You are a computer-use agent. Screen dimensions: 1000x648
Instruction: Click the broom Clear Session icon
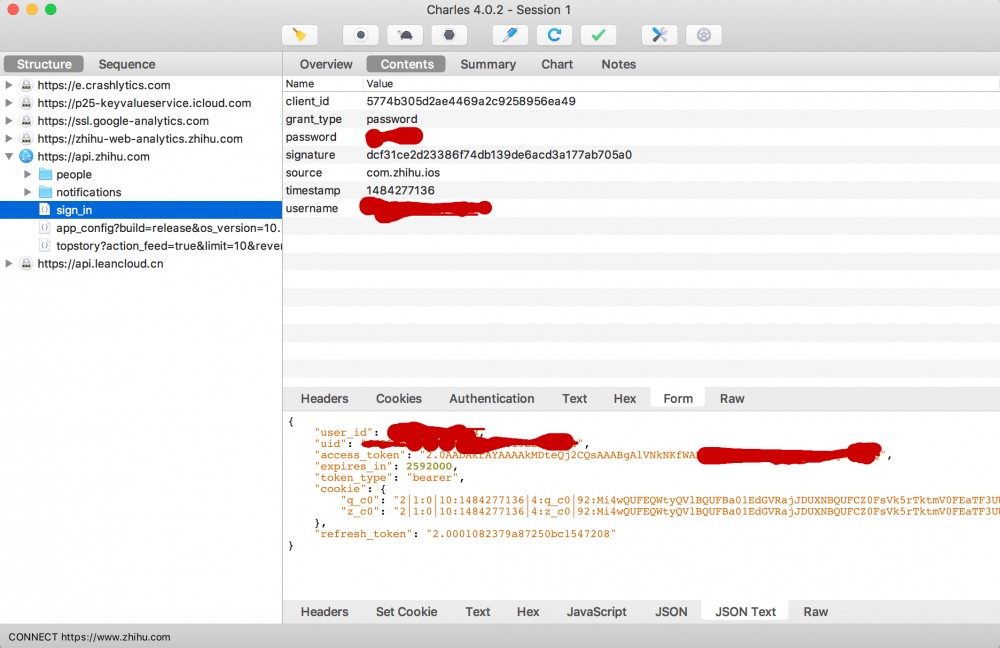(x=299, y=35)
